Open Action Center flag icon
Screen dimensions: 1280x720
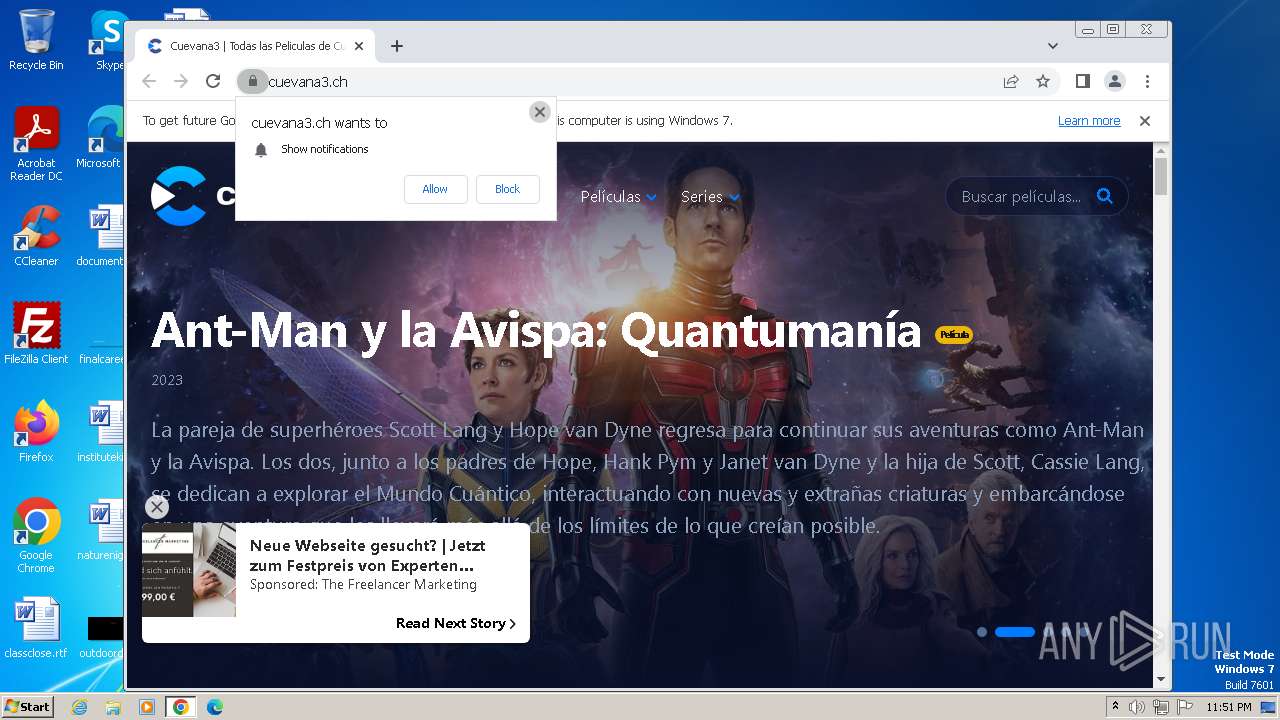(x=1185, y=707)
